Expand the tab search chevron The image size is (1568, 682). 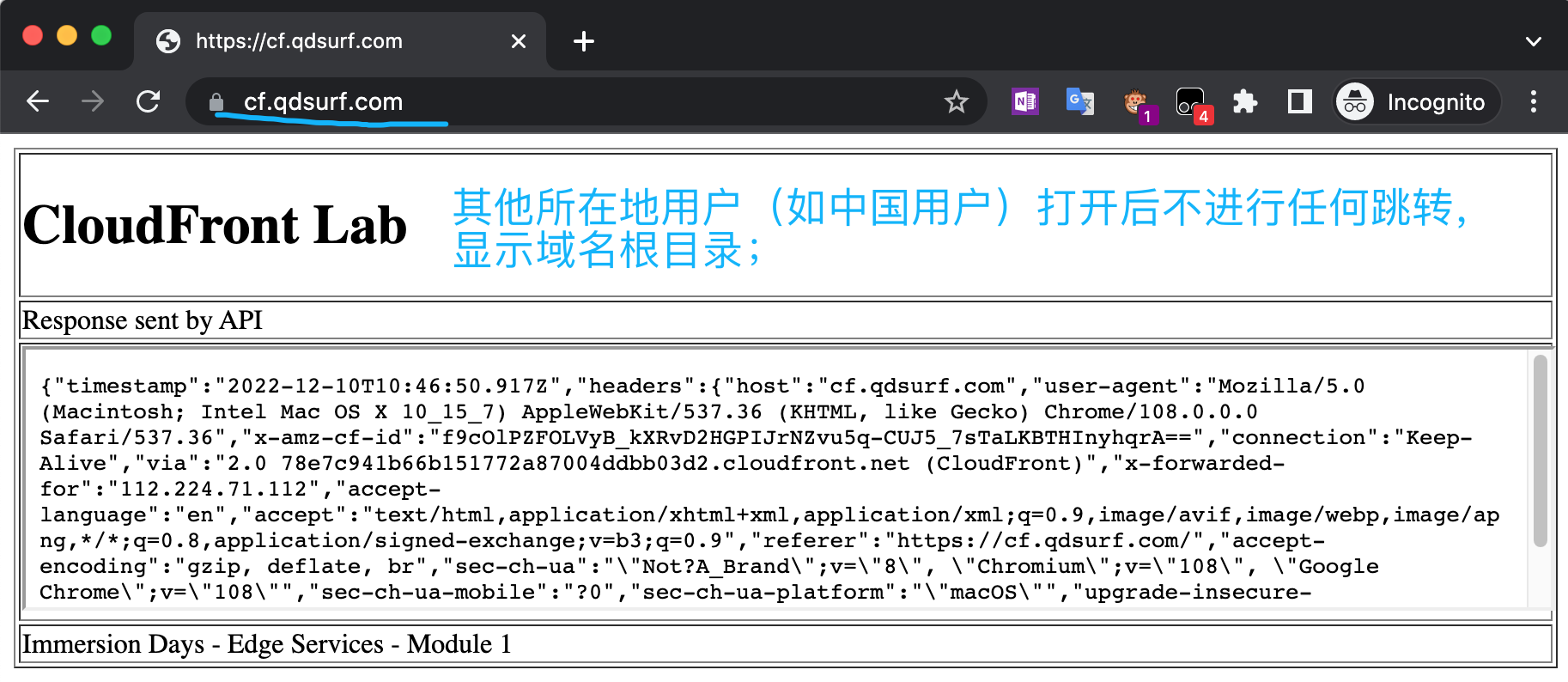coord(1534,41)
